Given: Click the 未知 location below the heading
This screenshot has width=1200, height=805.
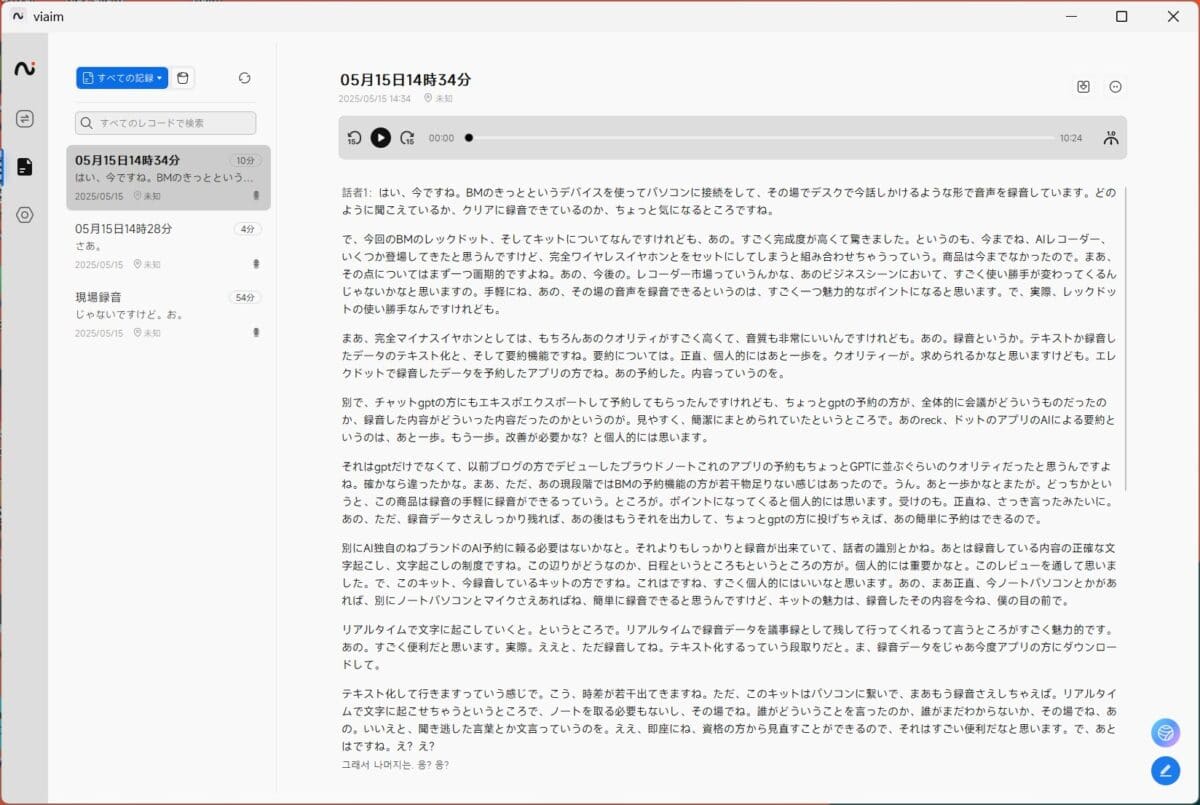Looking at the screenshot, I should point(438,99).
